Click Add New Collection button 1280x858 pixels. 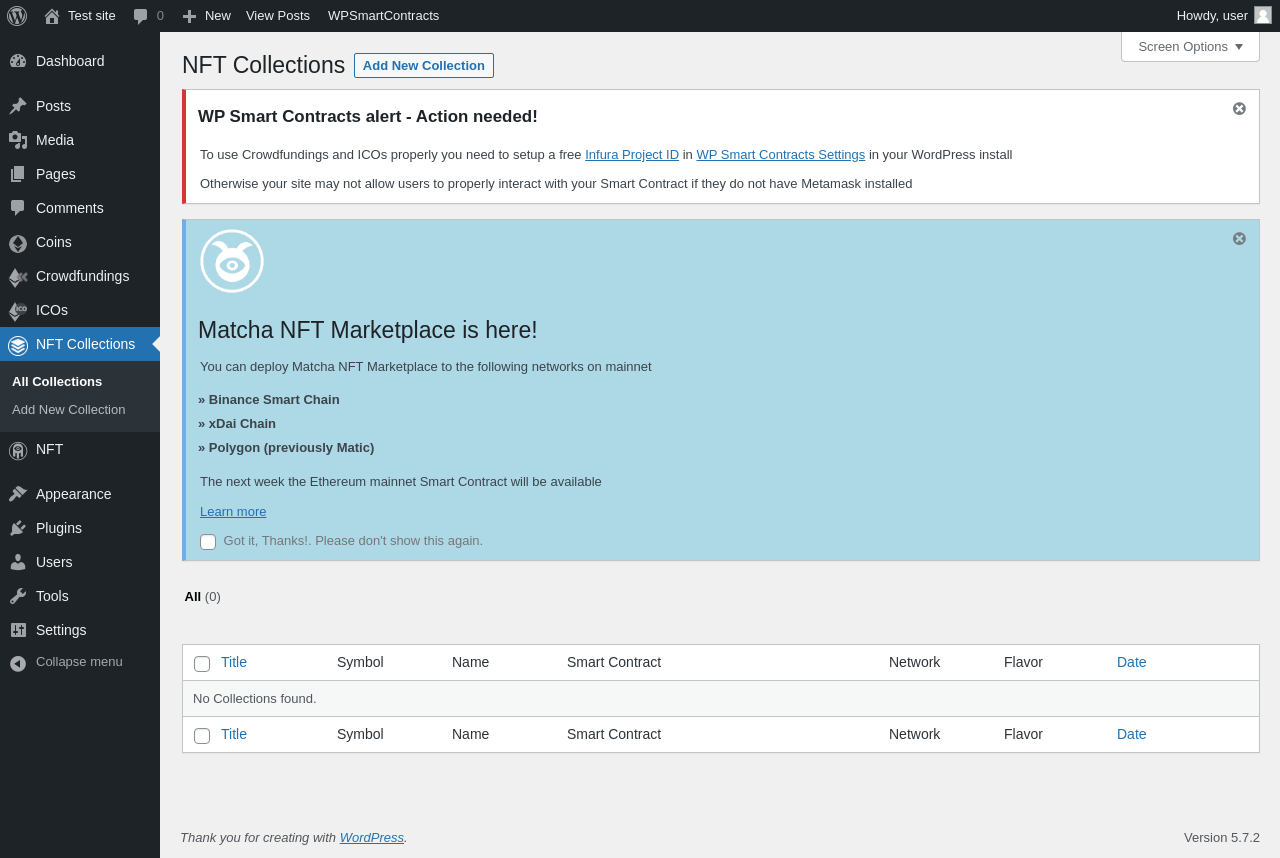(424, 66)
